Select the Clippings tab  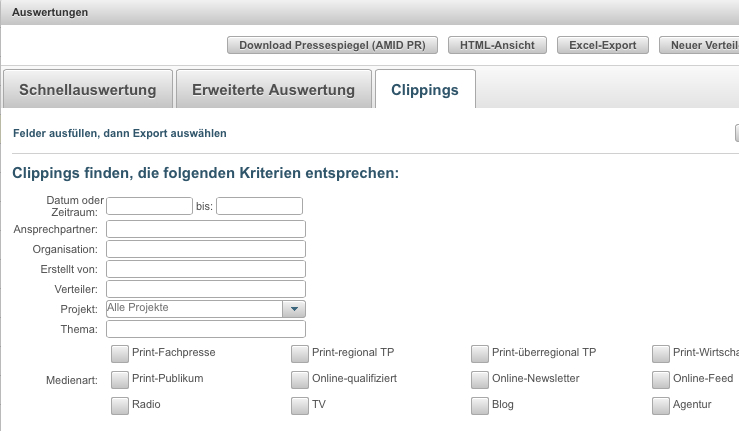(426, 89)
